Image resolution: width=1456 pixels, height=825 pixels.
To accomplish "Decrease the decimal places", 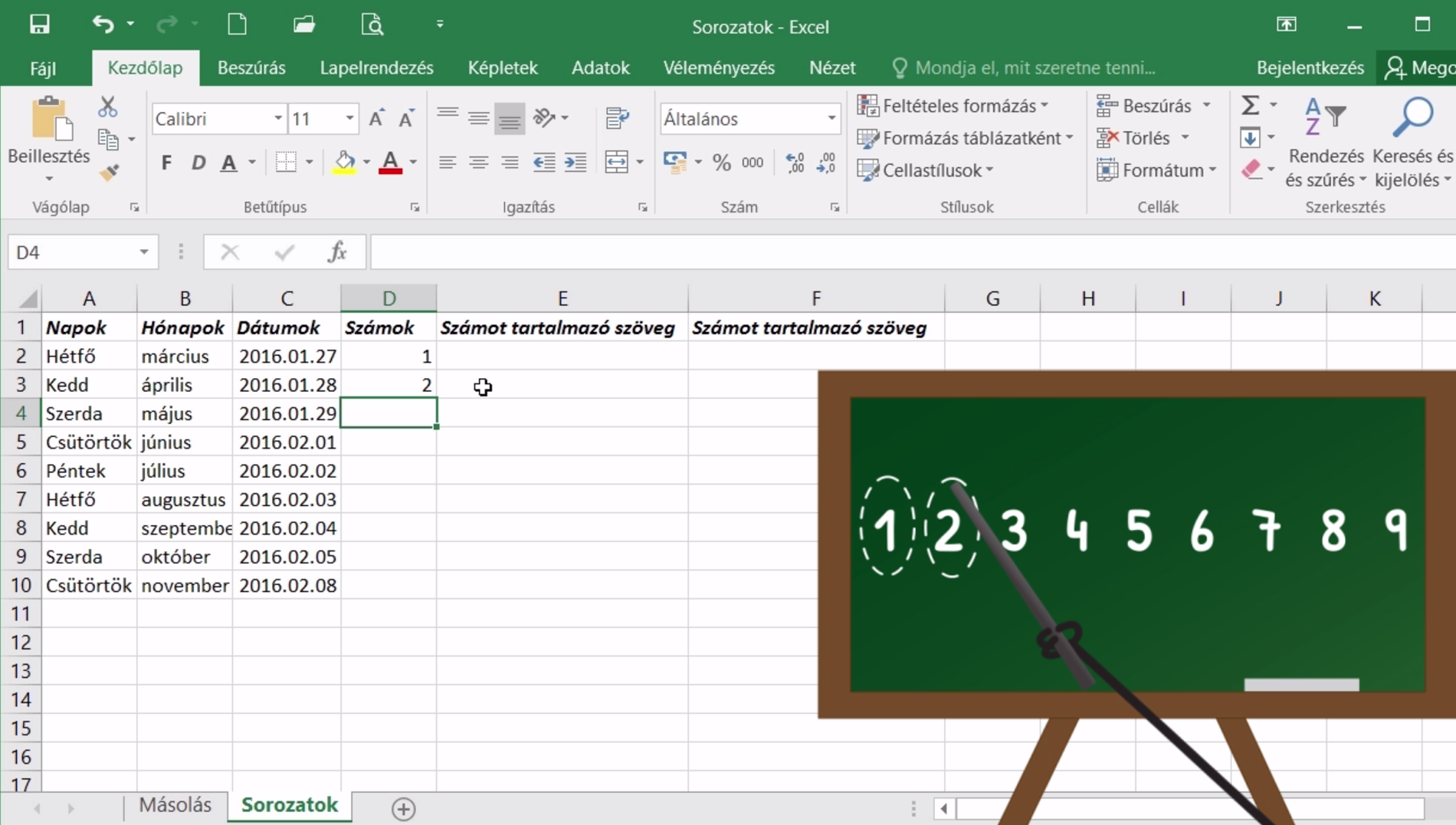I will pyautogui.click(x=826, y=163).
